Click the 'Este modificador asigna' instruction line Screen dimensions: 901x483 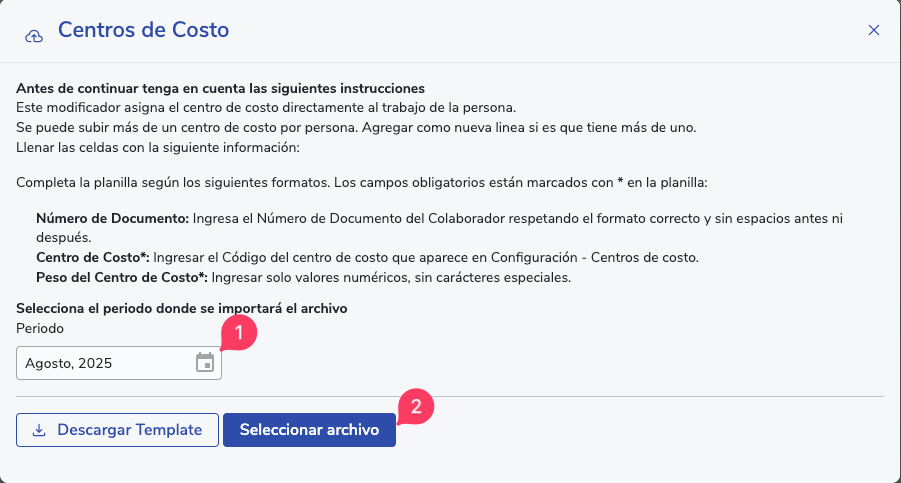coord(265,107)
